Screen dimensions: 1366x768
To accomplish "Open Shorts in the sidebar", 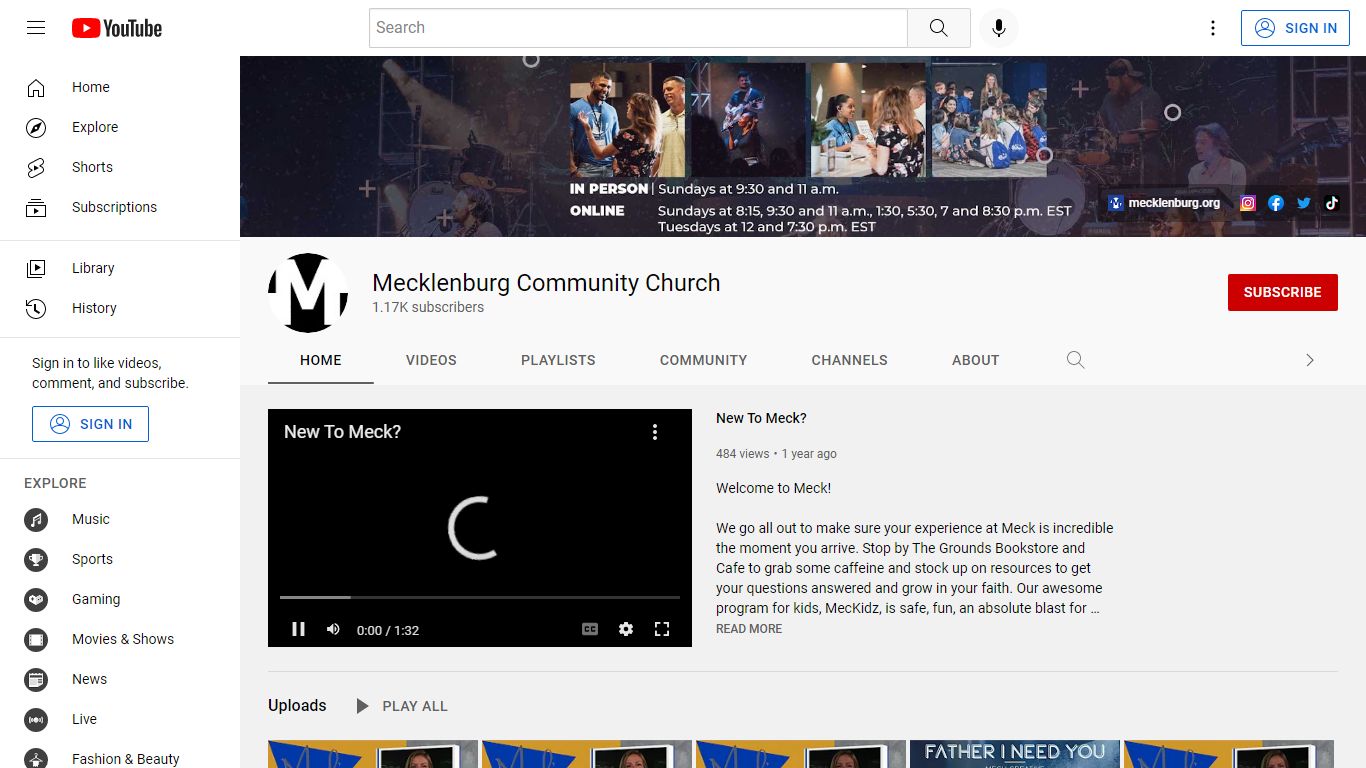I will click(120, 167).
